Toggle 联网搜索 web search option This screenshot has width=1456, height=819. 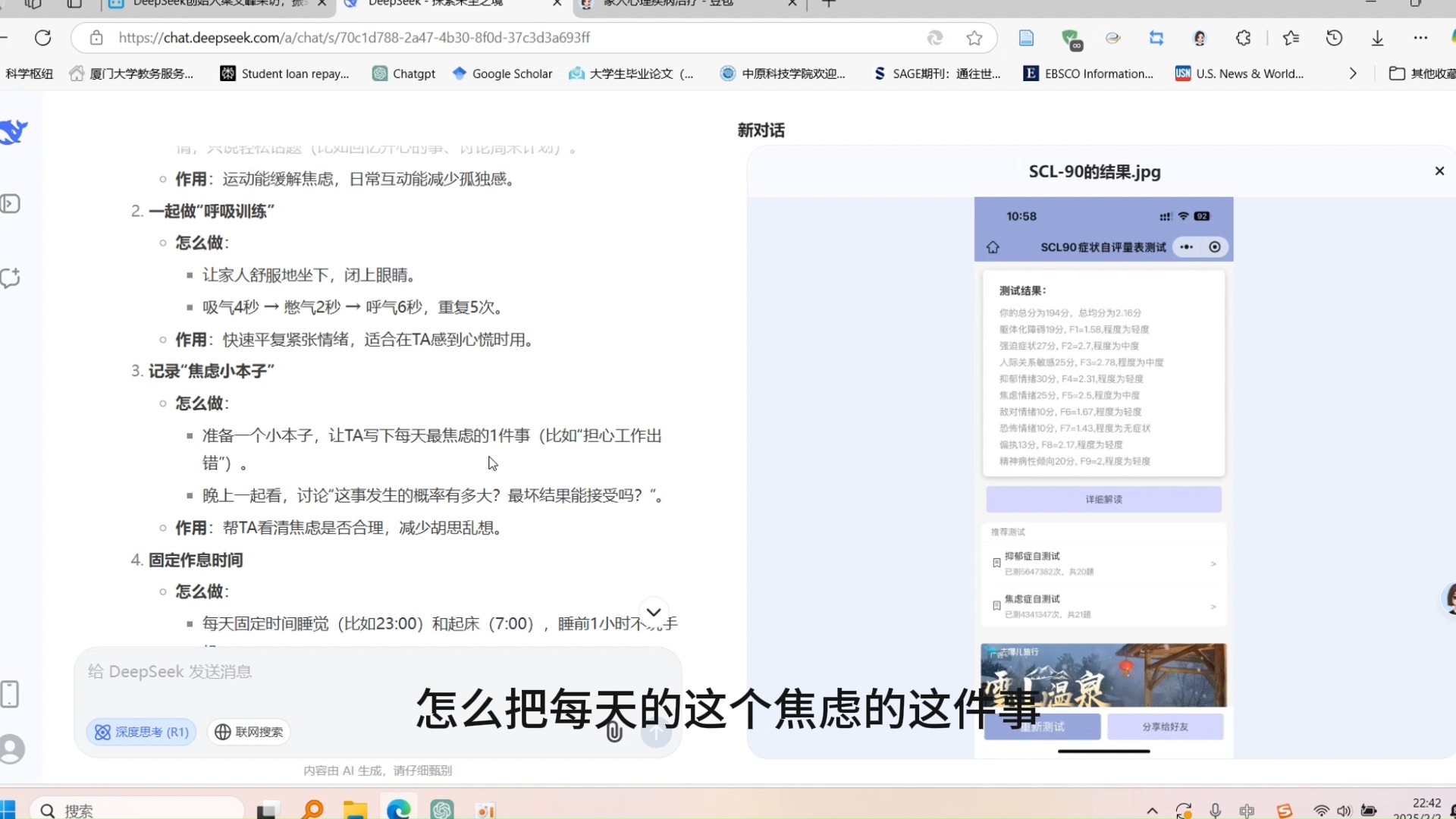(249, 732)
